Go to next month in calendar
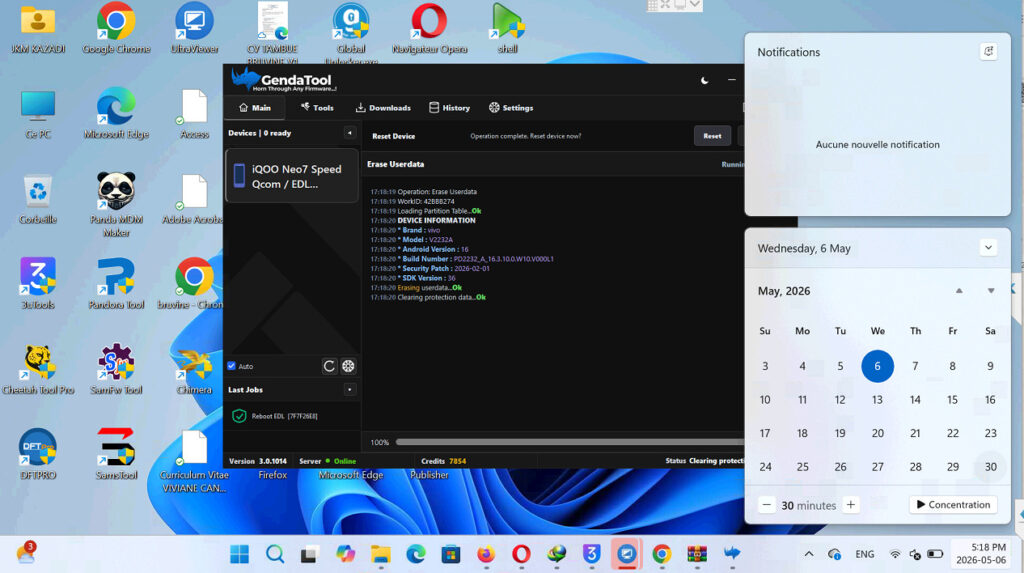 click(991, 291)
